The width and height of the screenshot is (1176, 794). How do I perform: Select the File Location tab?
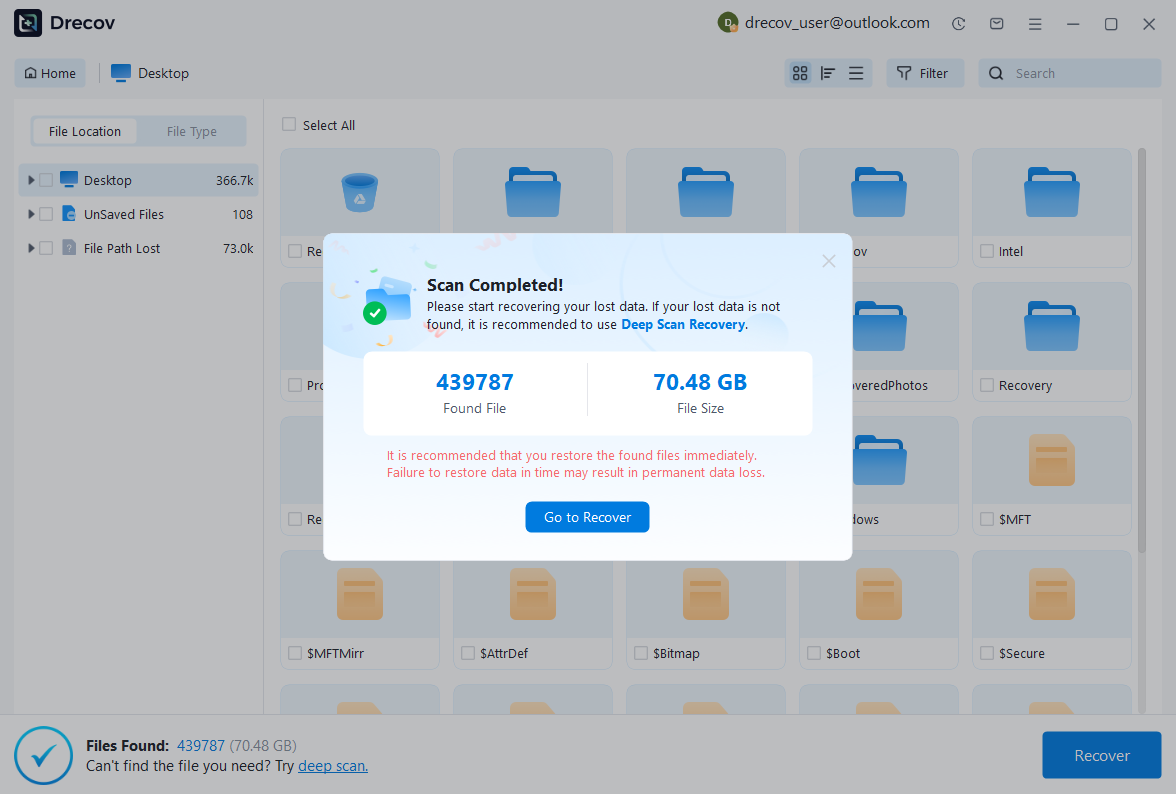point(84,131)
